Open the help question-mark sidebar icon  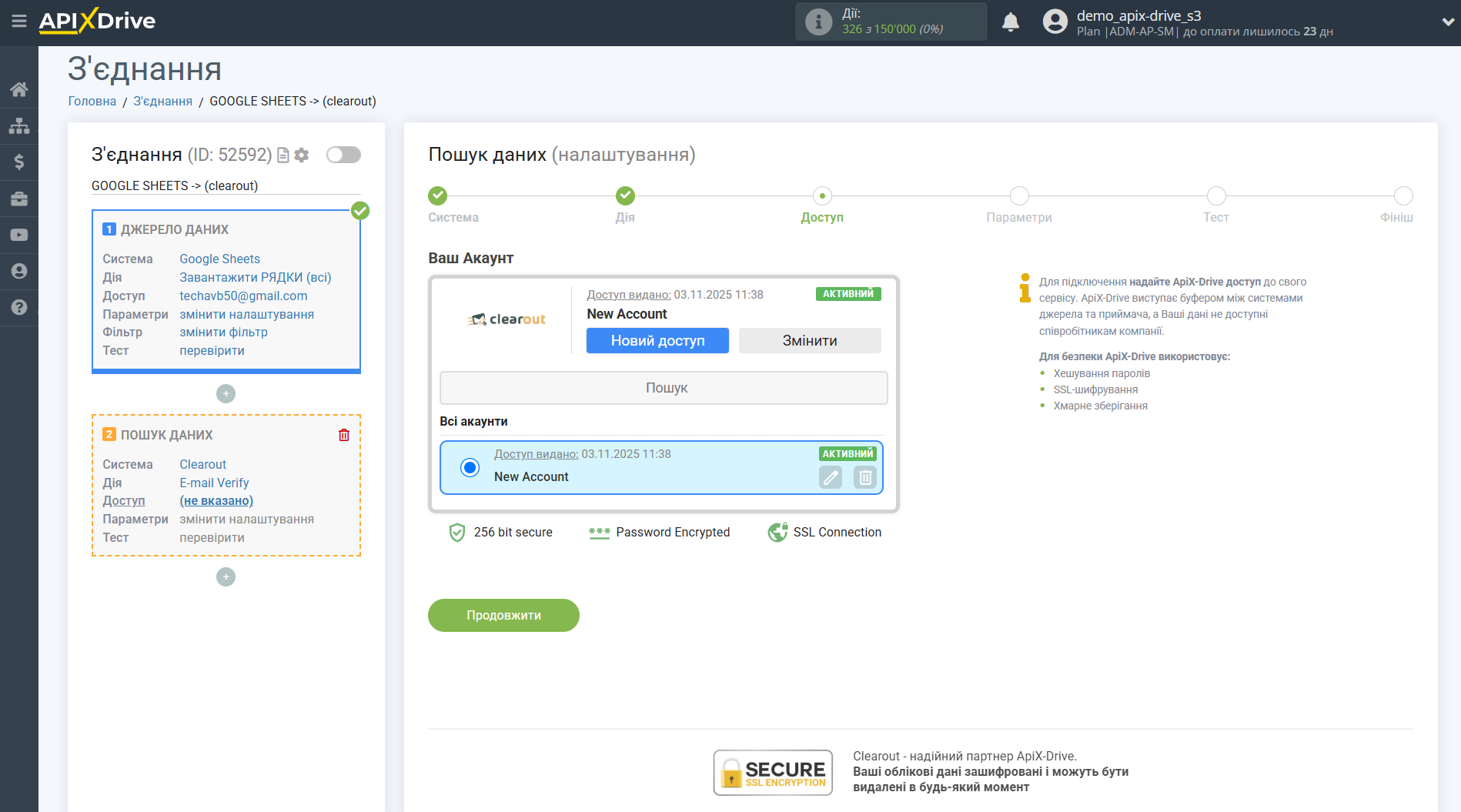click(x=19, y=307)
